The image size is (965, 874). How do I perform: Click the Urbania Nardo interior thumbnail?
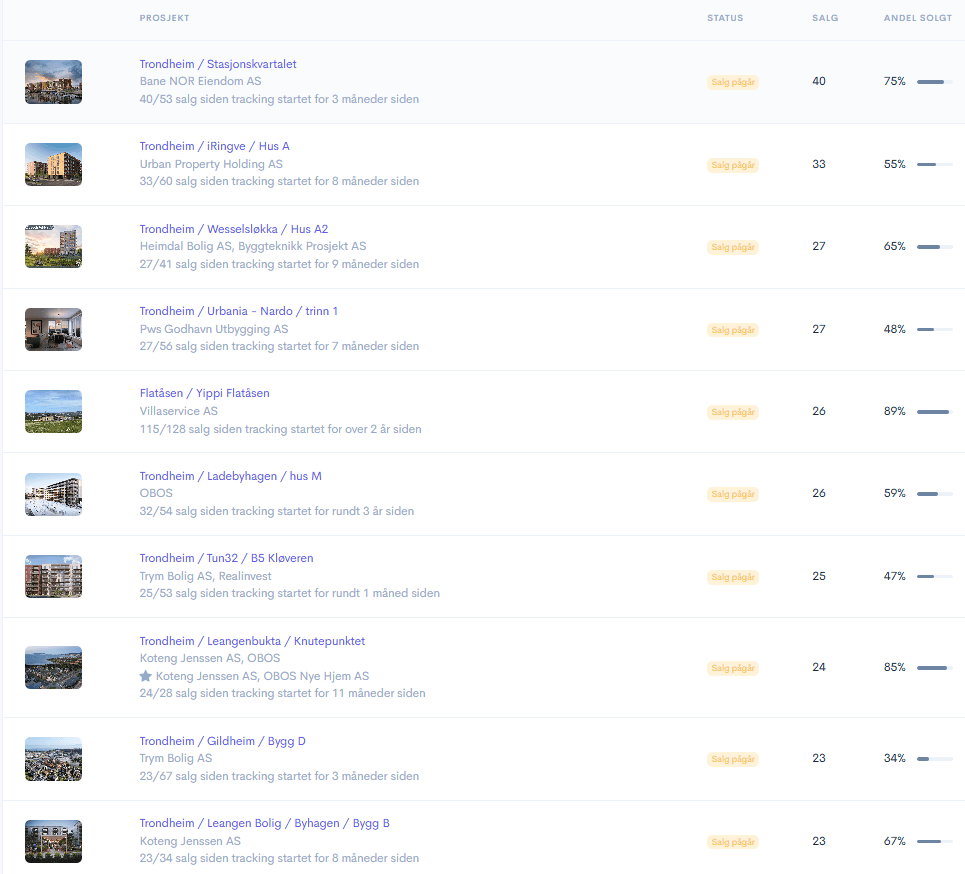click(x=54, y=329)
